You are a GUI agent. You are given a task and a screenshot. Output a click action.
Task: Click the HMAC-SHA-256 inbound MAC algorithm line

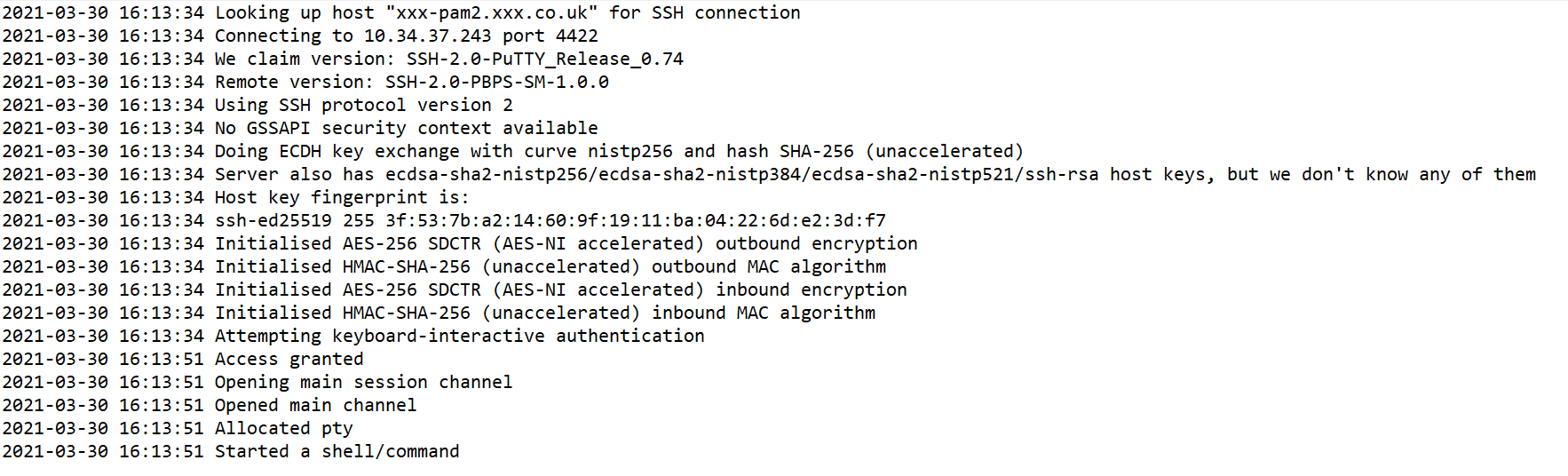point(544,313)
